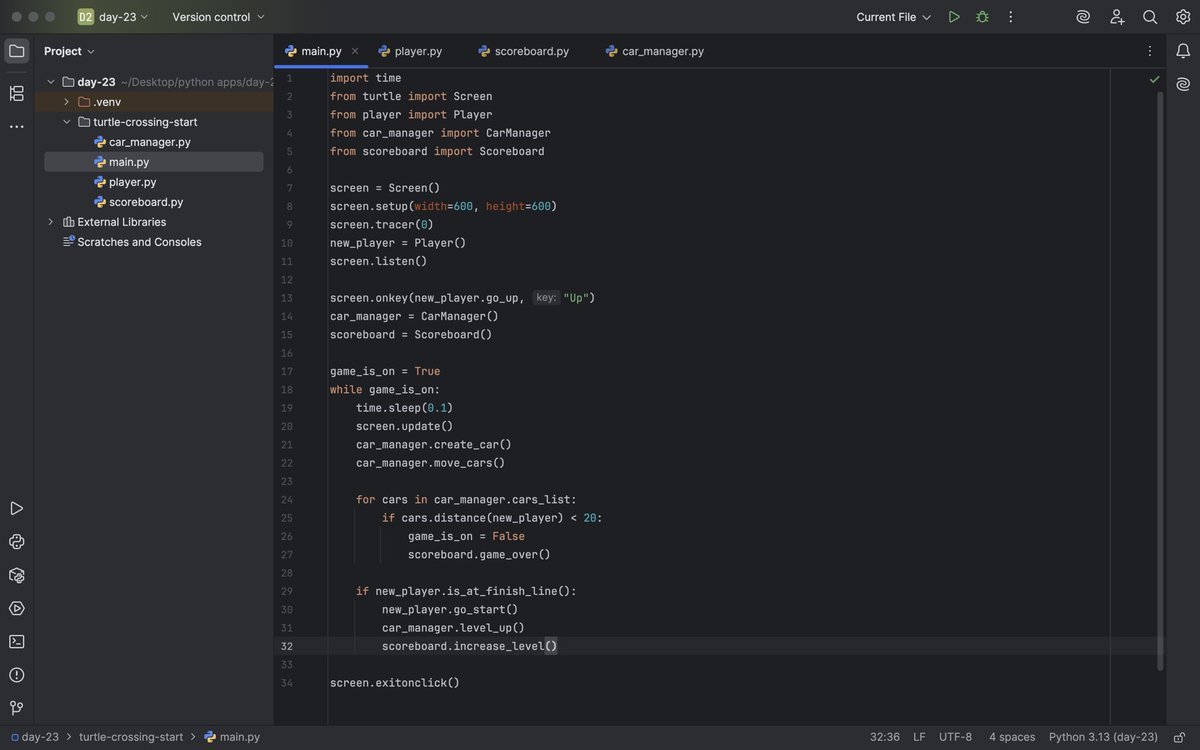Open the Project tool window folder icon
Viewport: 1200px width, 750px height.
(16, 51)
